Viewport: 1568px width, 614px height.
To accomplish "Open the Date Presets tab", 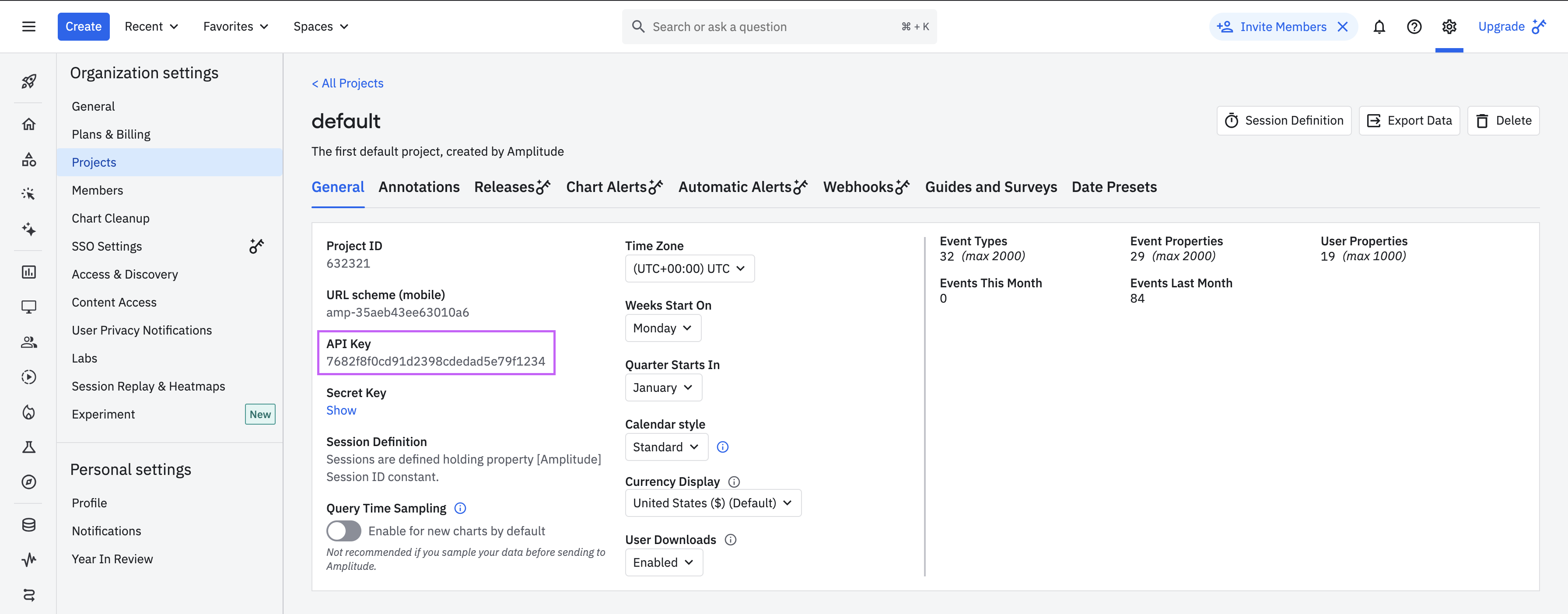I will [x=1113, y=188].
